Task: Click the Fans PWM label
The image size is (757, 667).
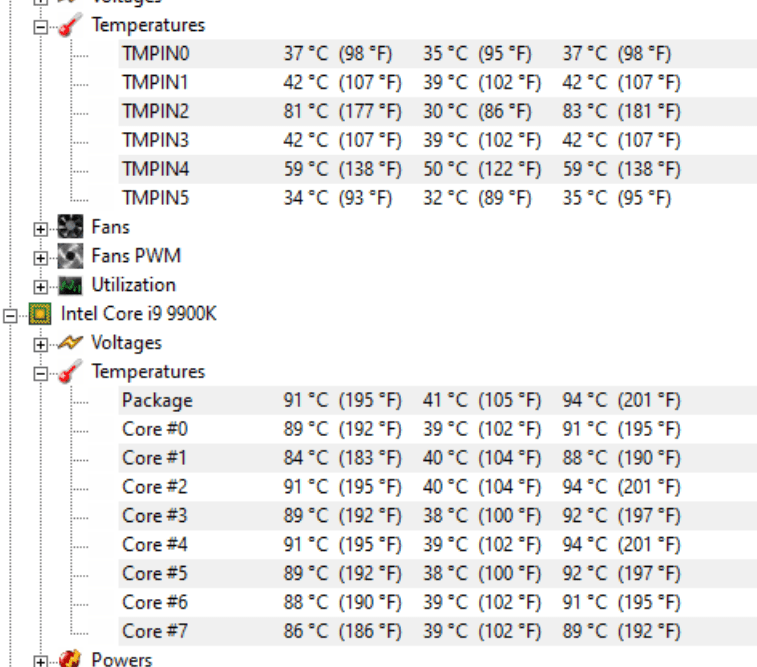Action: (136, 256)
